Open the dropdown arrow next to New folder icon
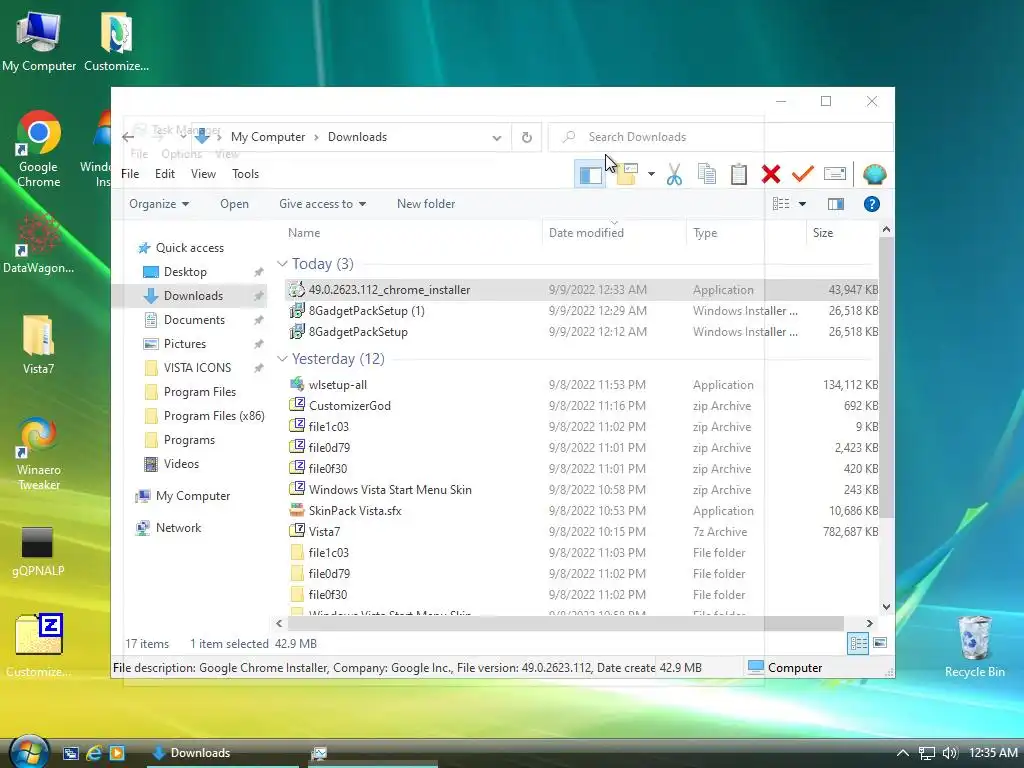This screenshot has width=1024, height=768. click(651, 174)
